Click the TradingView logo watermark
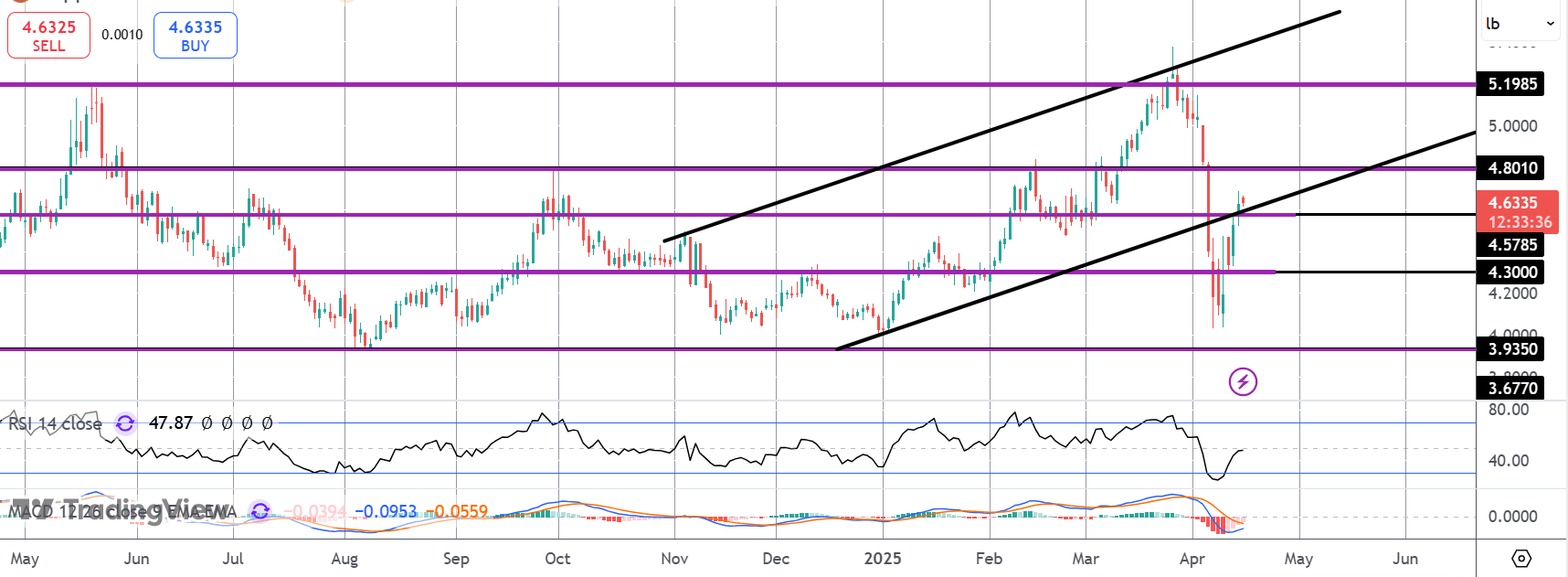1568x577 pixels. 123,509
